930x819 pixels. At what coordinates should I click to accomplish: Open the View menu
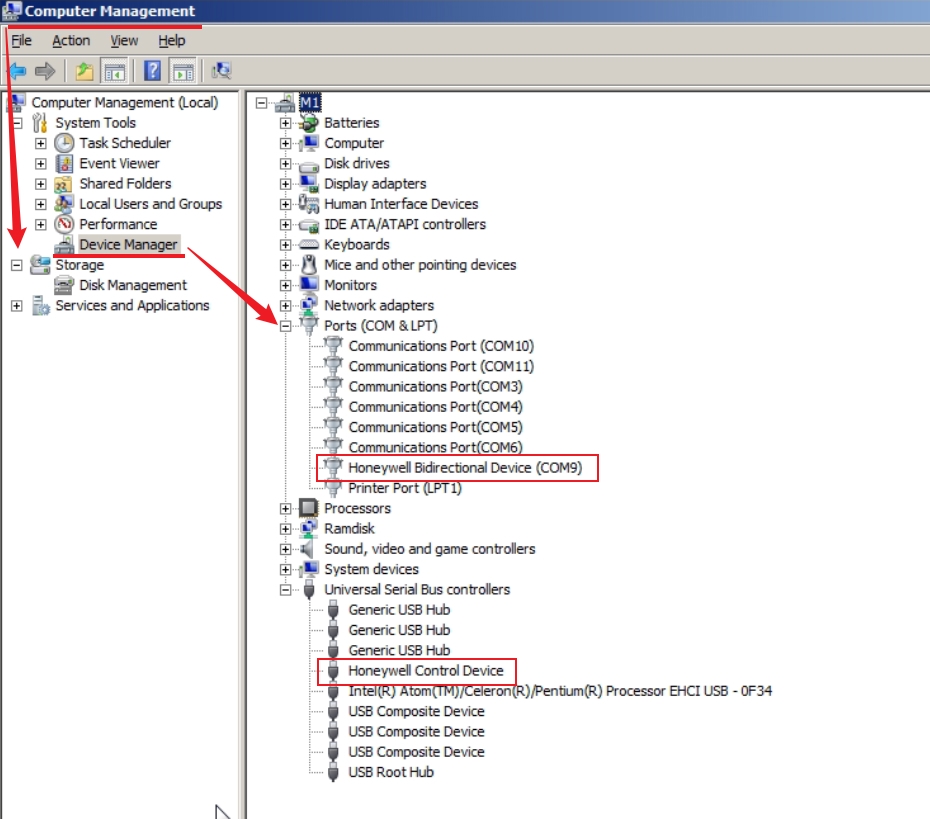point(124,40)
